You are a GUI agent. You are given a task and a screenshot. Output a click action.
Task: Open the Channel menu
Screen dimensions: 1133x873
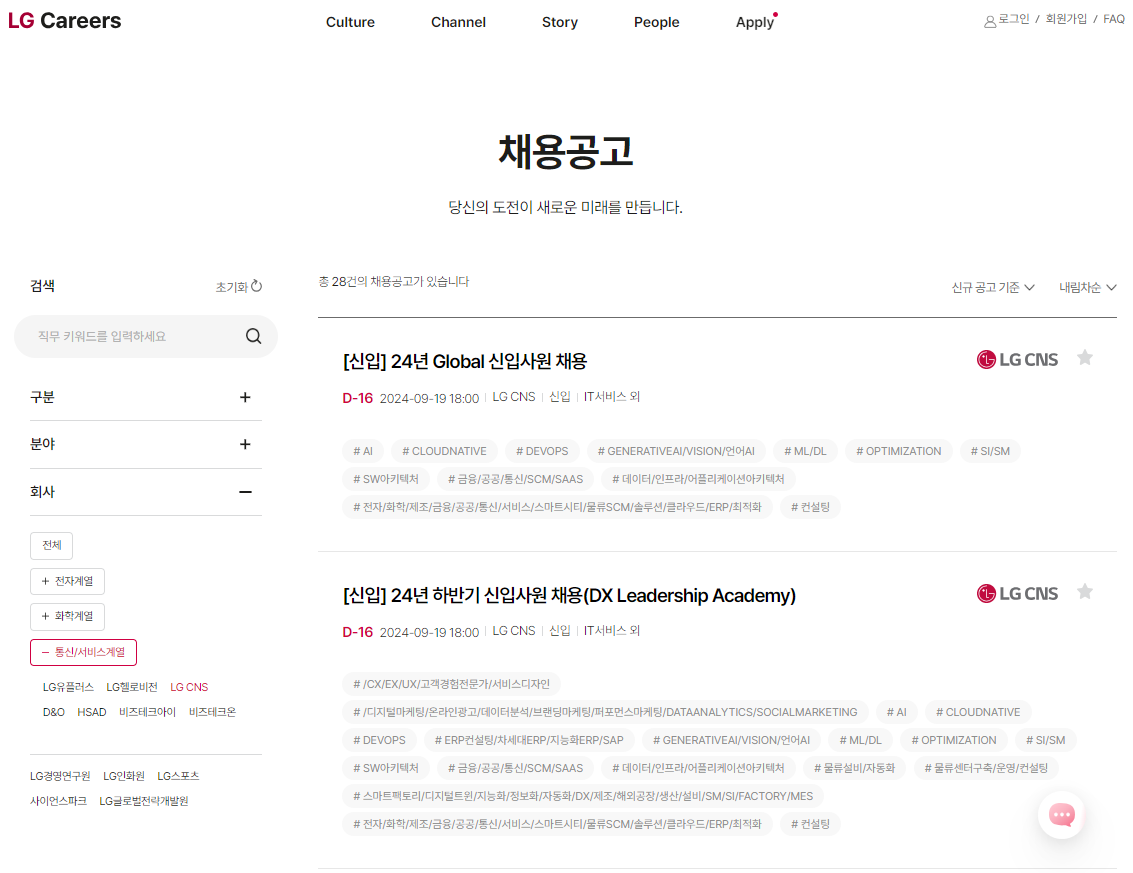(458, 22)
